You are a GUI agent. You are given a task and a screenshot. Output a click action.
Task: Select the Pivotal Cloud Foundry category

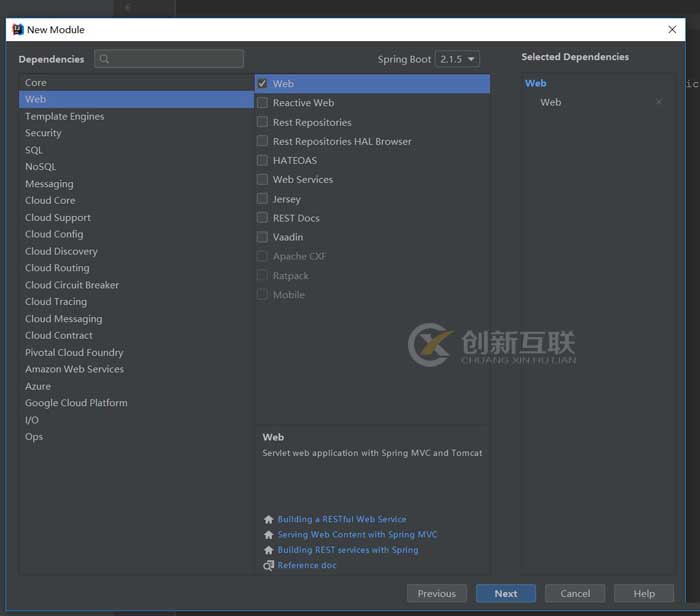[x=136, y=352]
